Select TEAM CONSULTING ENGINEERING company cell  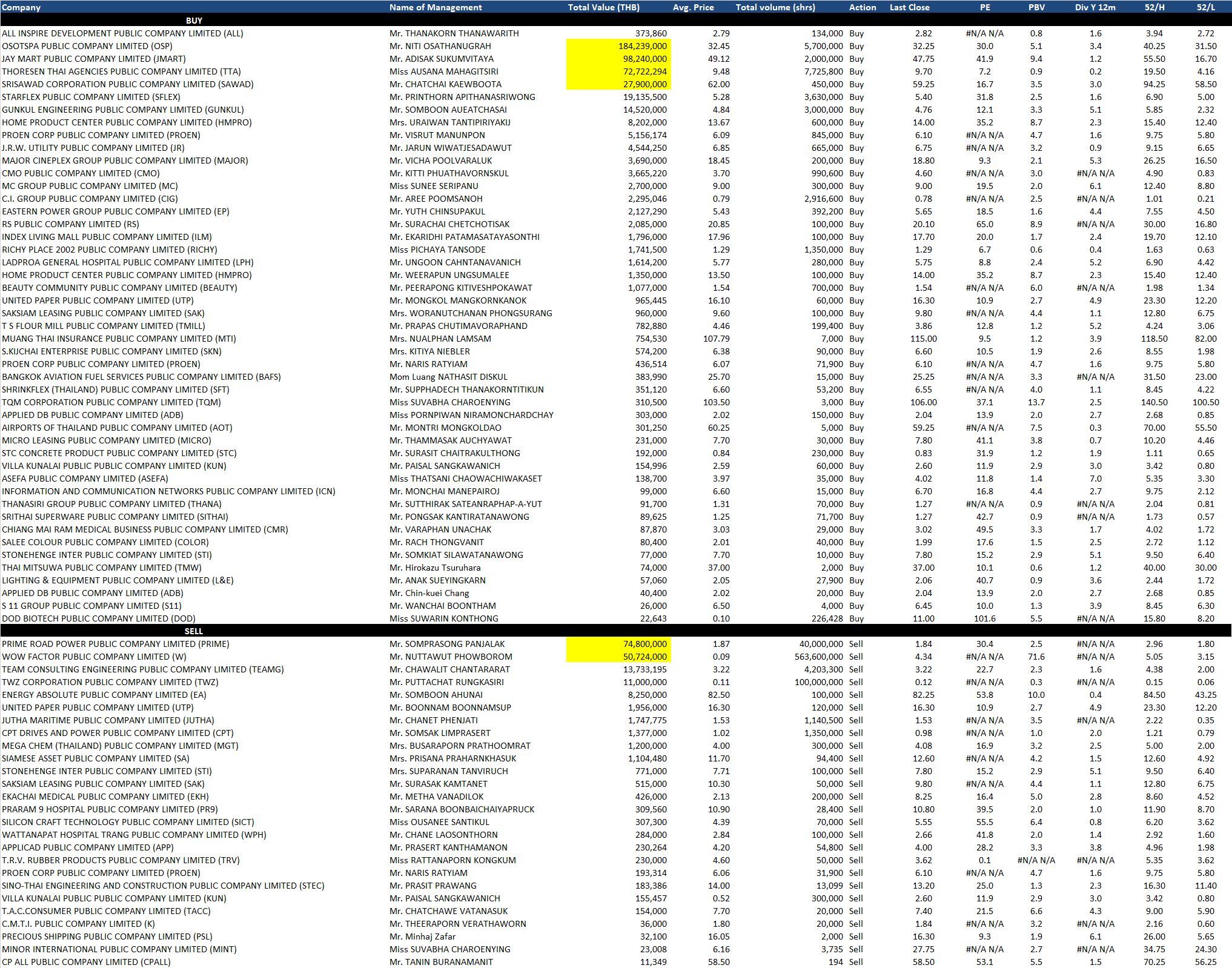pos(143,669)
